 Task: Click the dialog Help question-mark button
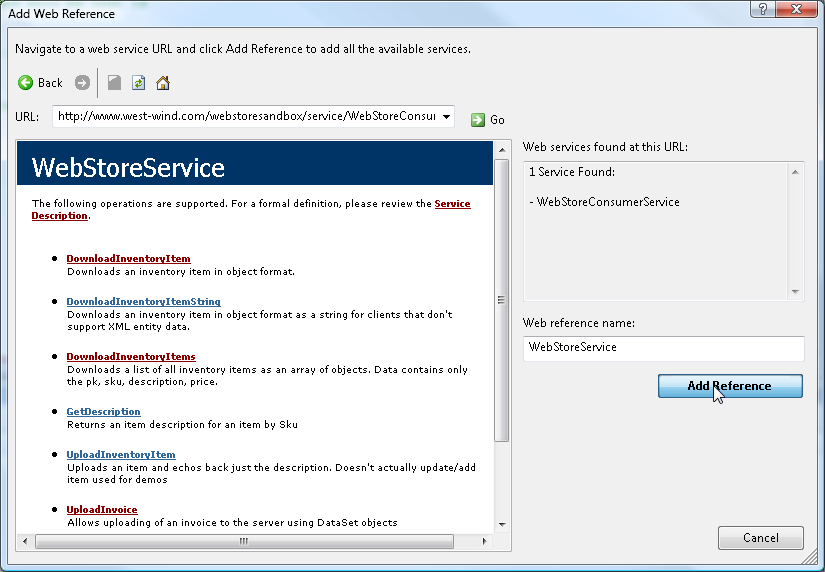pos(763,9)
